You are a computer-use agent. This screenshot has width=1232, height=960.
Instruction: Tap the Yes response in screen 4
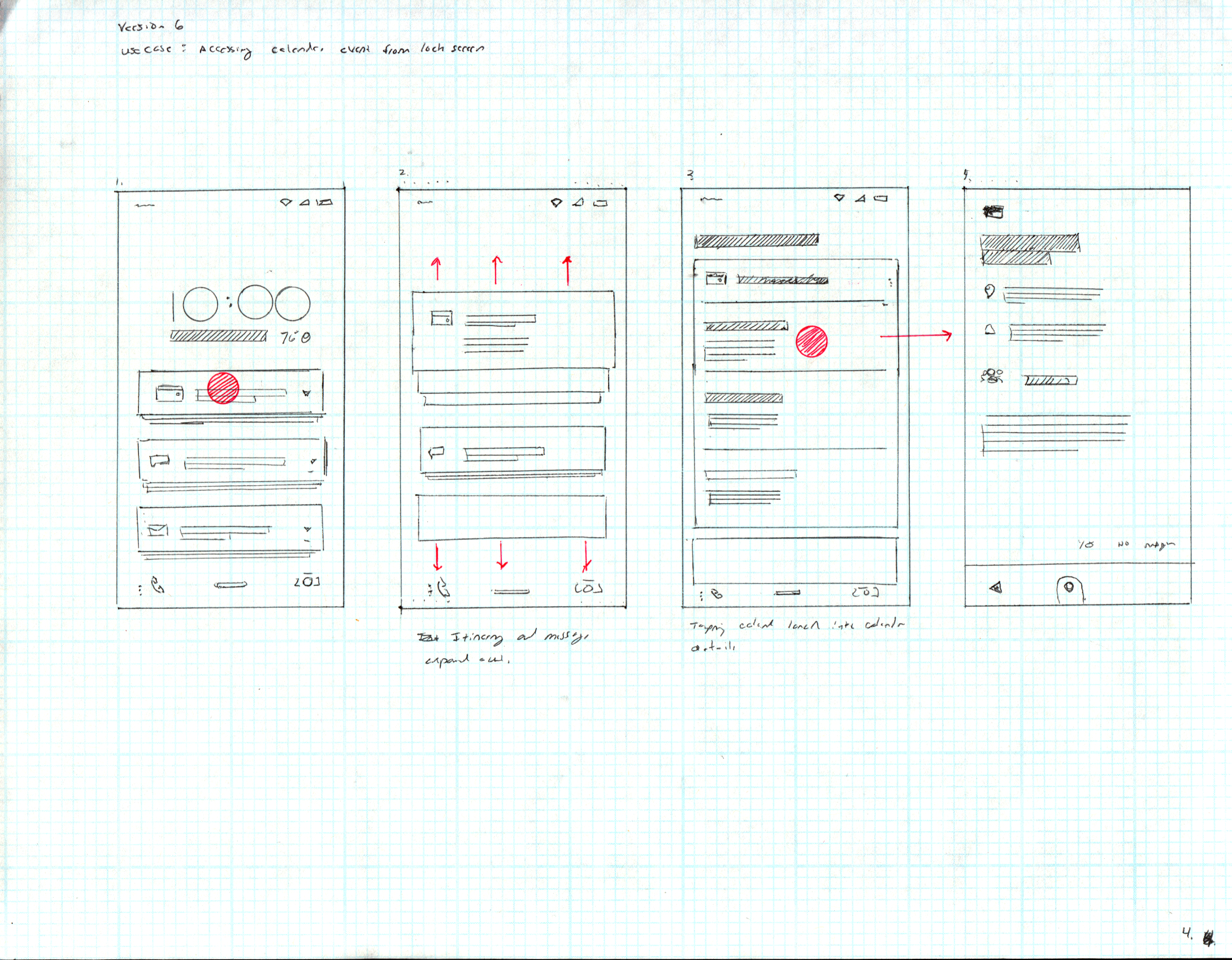point(1085,544)
